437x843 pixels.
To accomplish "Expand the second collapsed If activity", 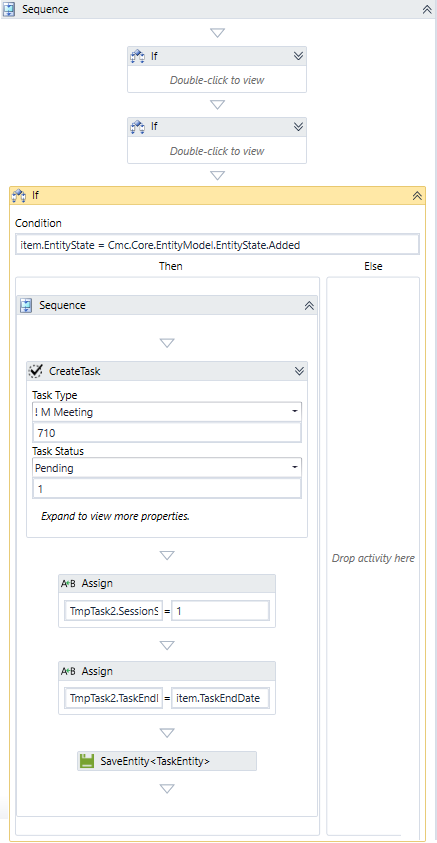I will point(299,126).
